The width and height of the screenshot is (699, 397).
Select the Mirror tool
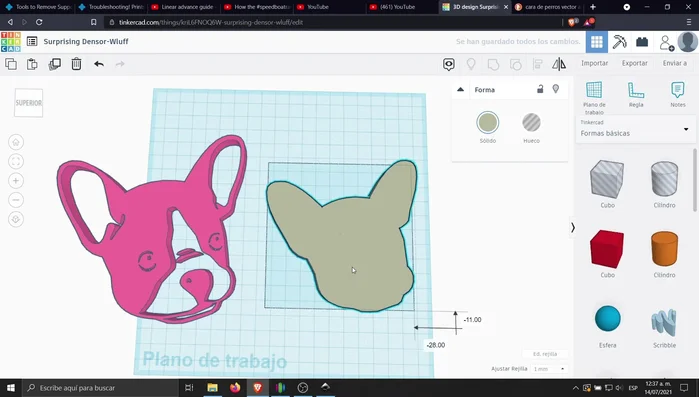pyautogui.click(x=559, y=64)
